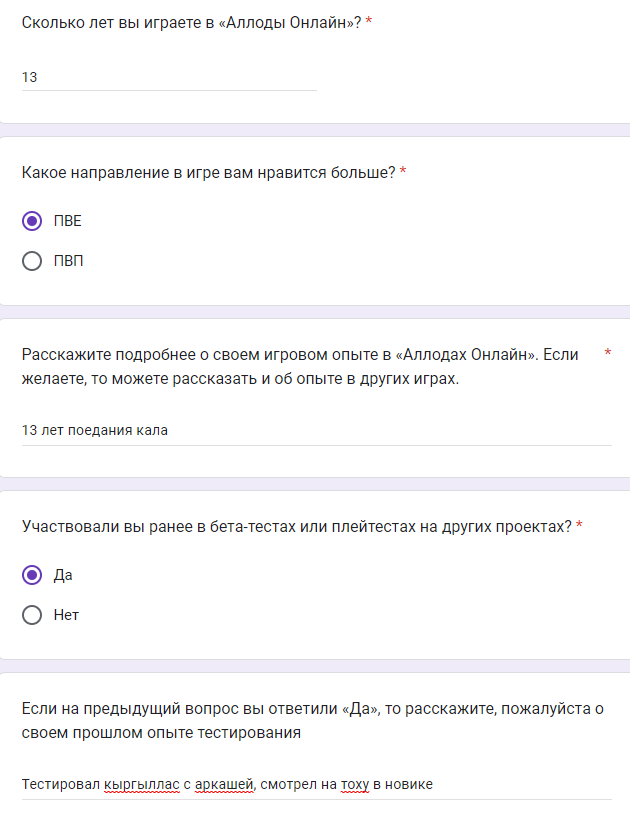The height and width of the screenshot is (824, 630).
Task: Click the question 'Какое направление в игре'
Action: (208, 172)
